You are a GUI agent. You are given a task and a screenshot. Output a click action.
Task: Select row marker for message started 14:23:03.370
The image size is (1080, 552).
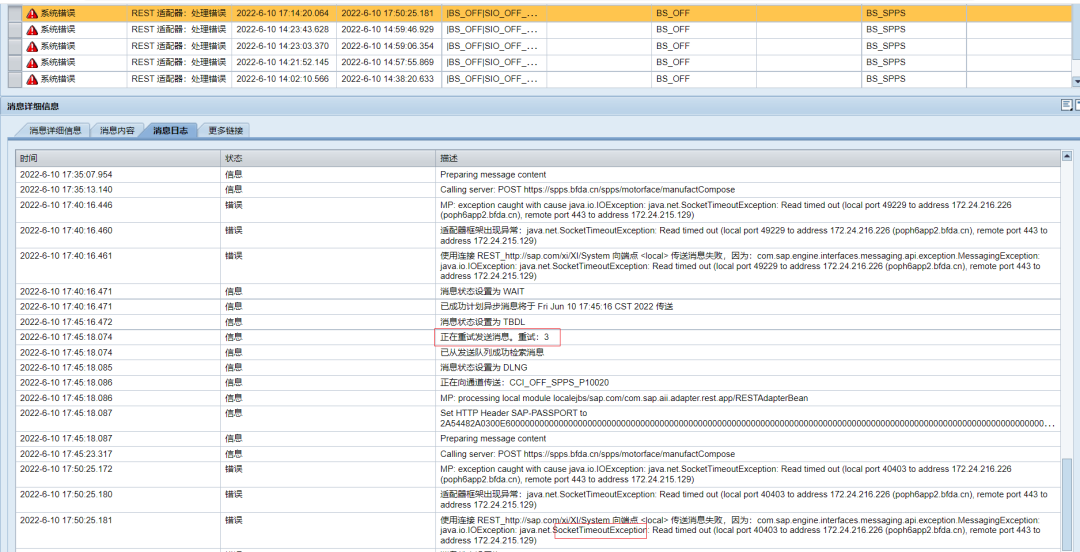pos(14,46)
